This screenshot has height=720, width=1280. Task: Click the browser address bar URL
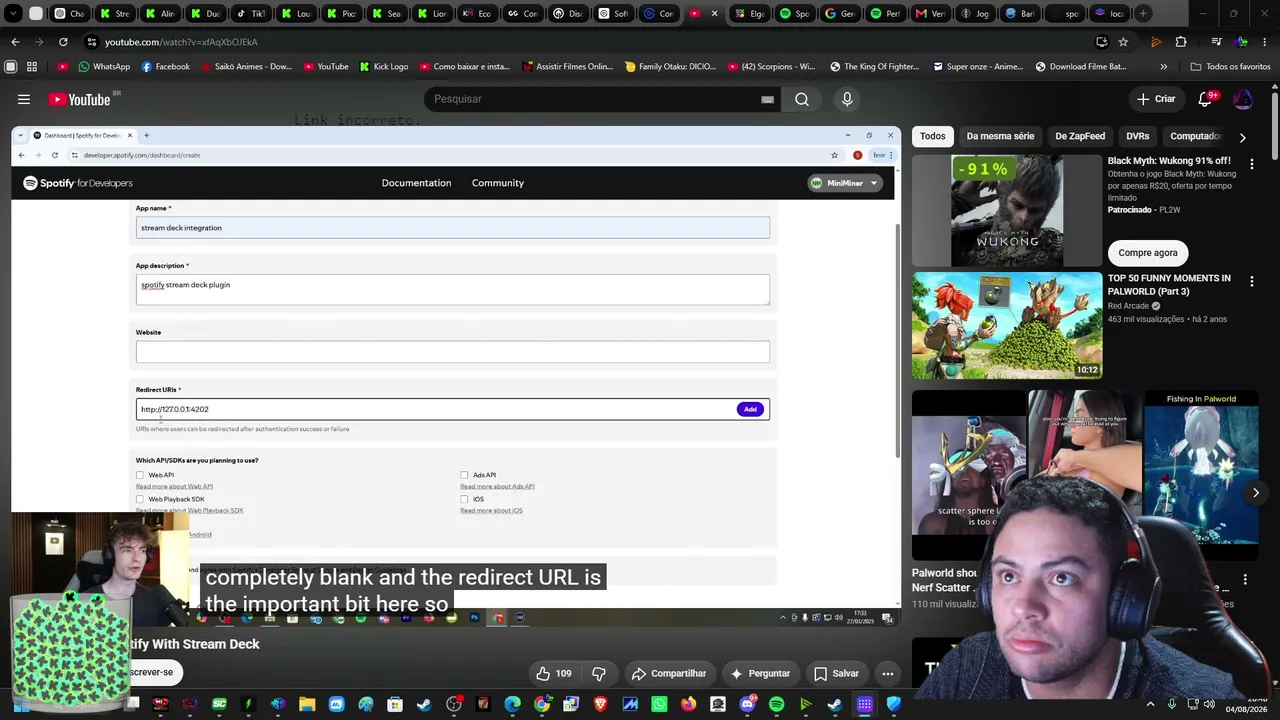pyautogui.click(x=181, y=42)
